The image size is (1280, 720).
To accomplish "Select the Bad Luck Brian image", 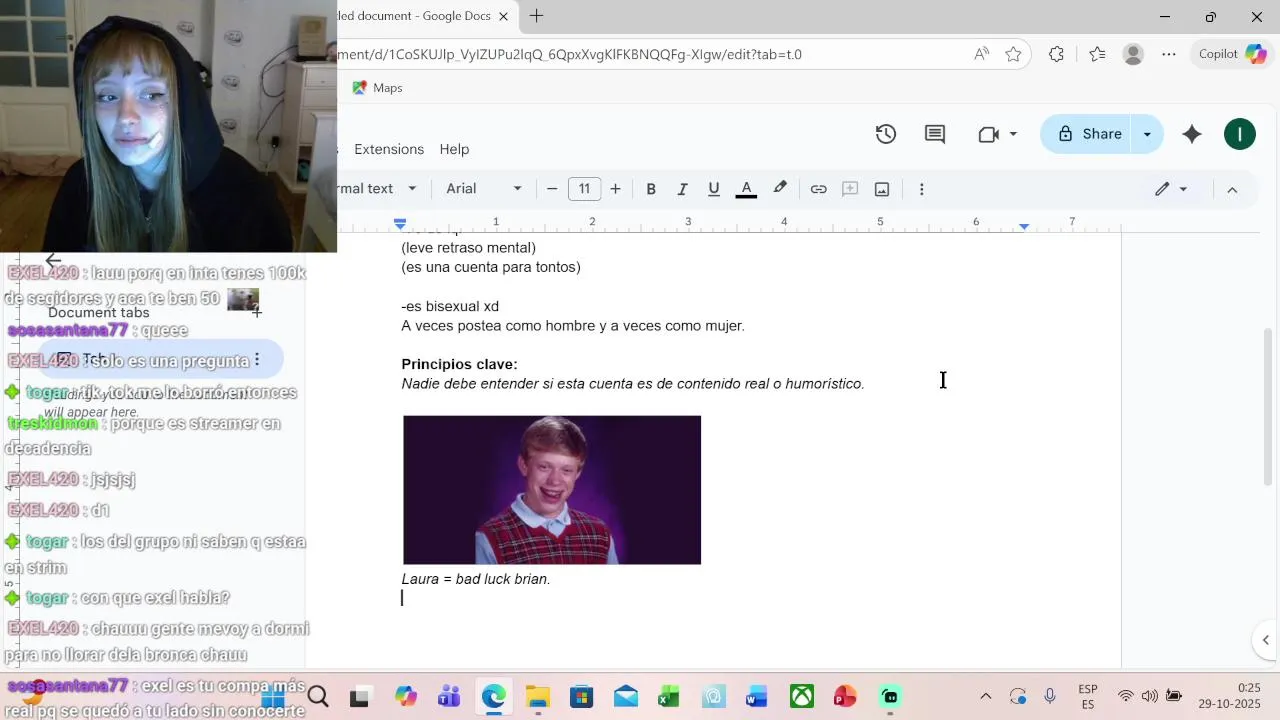I will point(552,490).
